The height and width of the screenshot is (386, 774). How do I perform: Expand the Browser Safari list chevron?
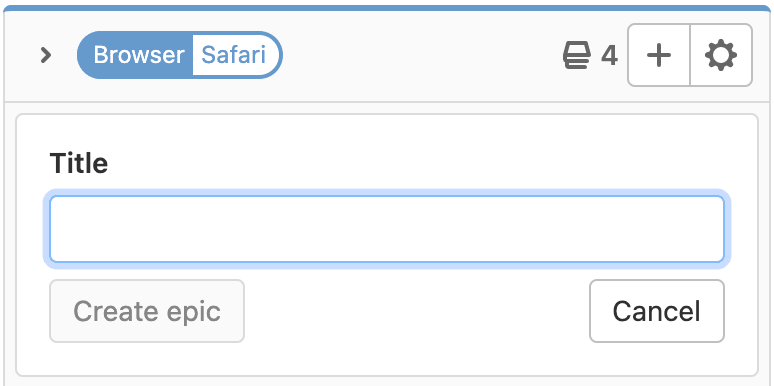pos(45,55)
